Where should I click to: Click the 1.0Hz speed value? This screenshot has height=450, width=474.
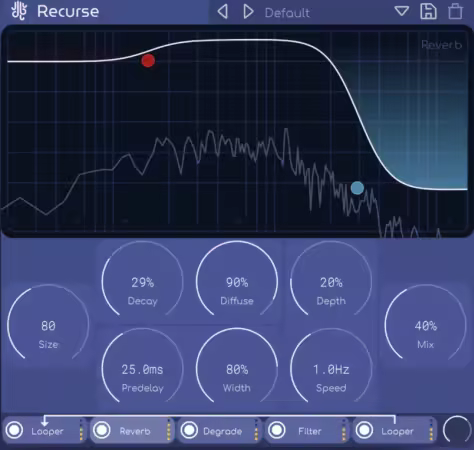pyautogui.click(x=331, y=370)
